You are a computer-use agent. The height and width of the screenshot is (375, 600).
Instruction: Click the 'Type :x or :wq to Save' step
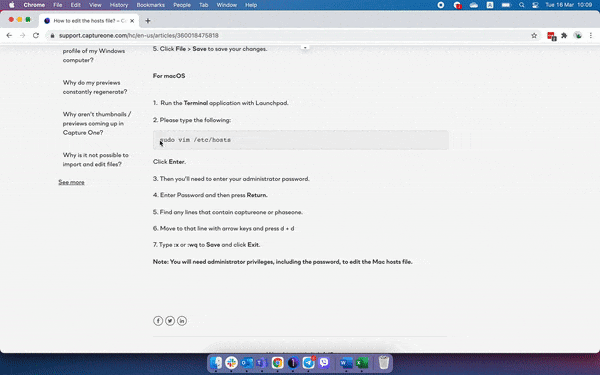[207, 245]
